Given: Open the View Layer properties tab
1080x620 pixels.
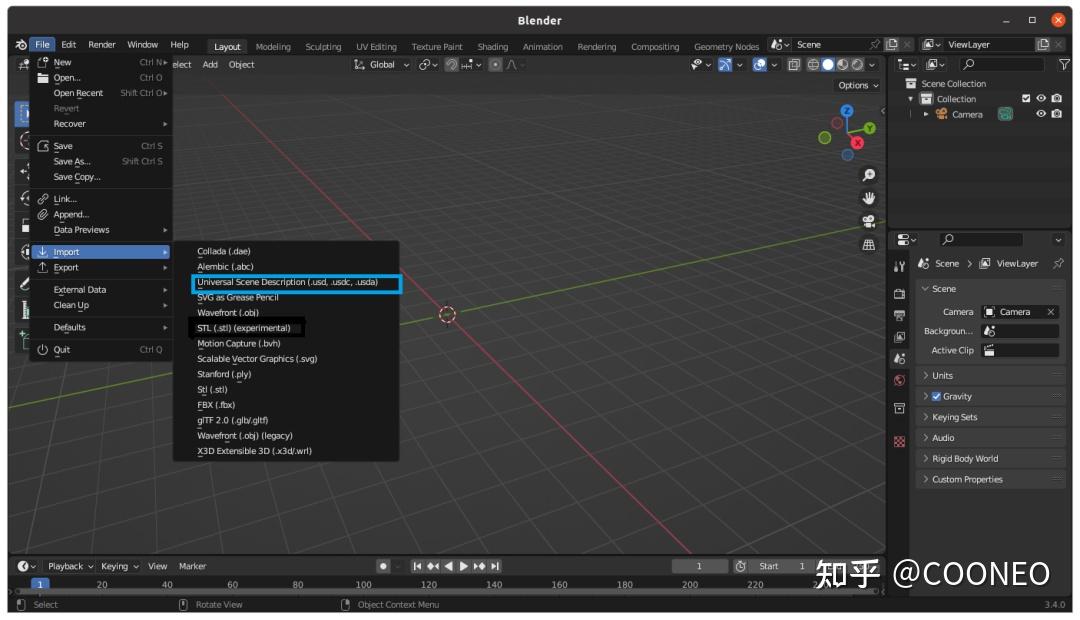Looking at the screenshot, I should (900, 337).
